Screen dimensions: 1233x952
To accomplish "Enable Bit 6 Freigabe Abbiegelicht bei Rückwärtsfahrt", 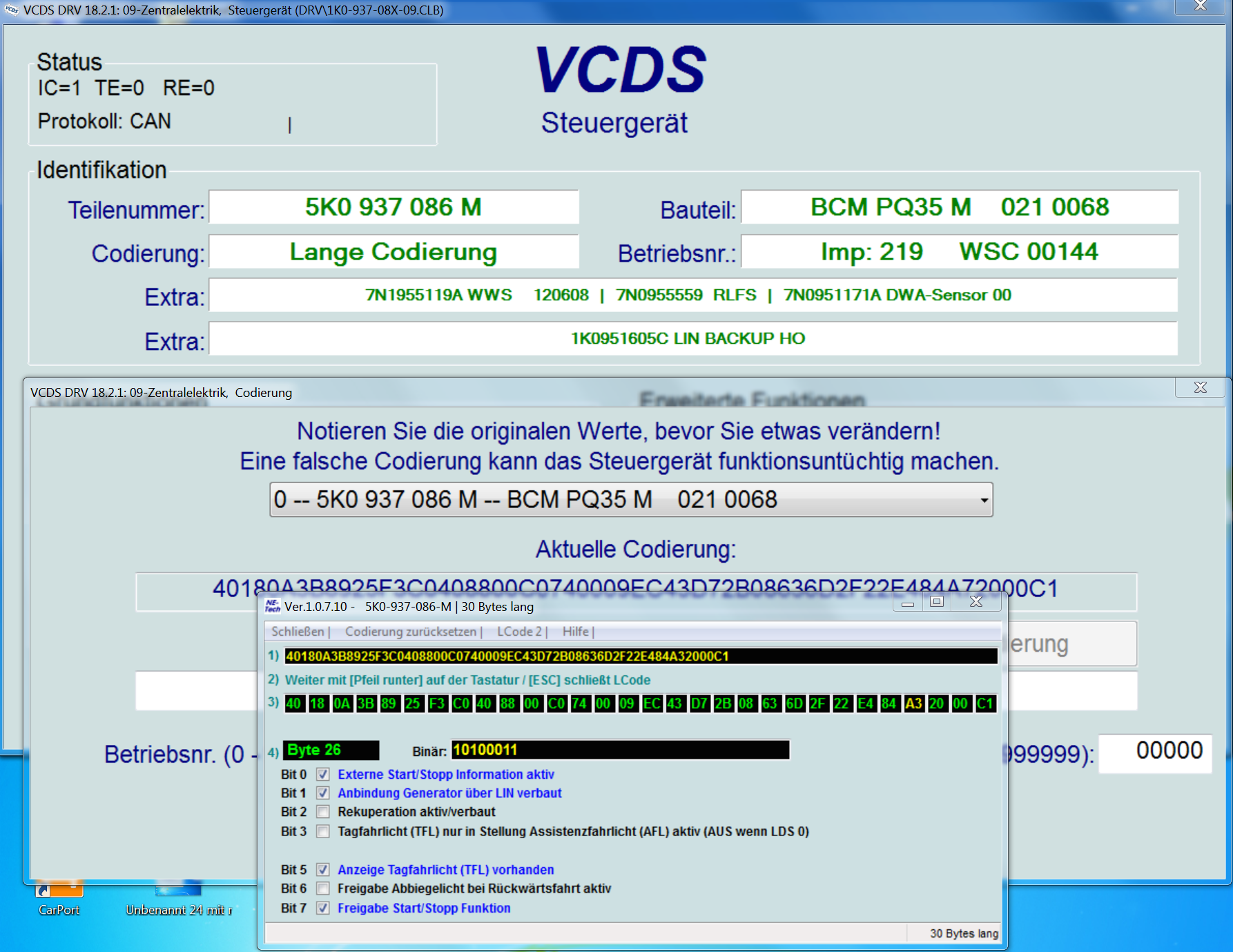I will click(x=322, y=888).
